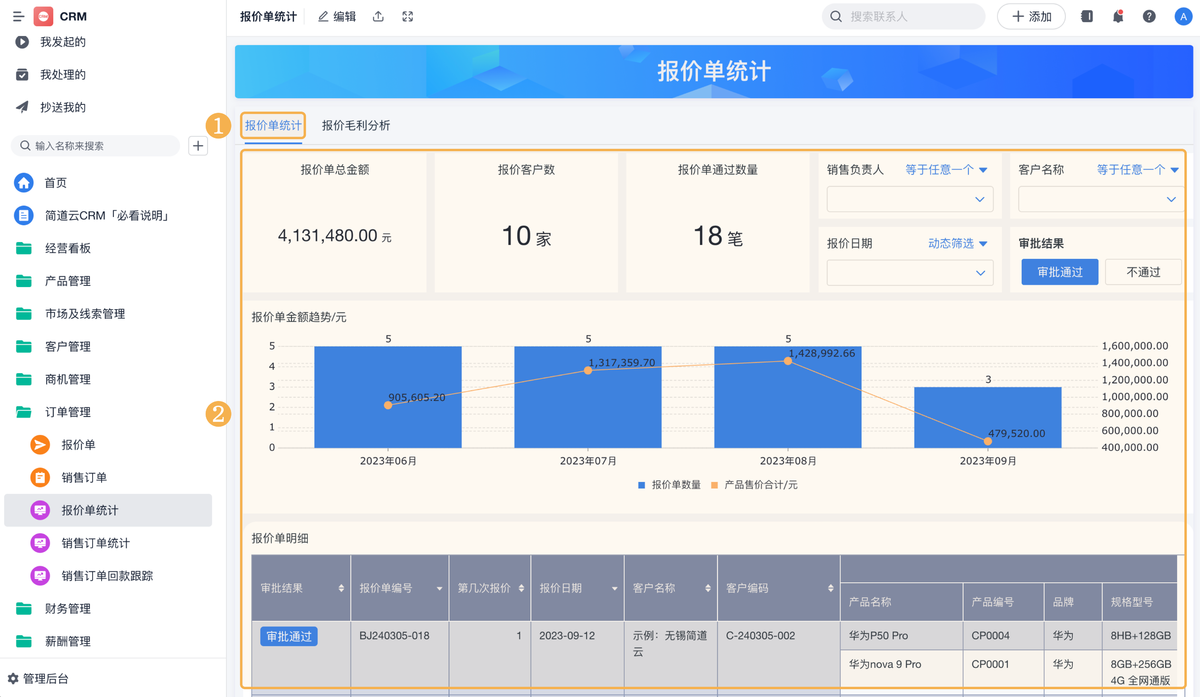Open the user avatar menu
Screen dimensions: 1200x697
[x=1184, y=17]
